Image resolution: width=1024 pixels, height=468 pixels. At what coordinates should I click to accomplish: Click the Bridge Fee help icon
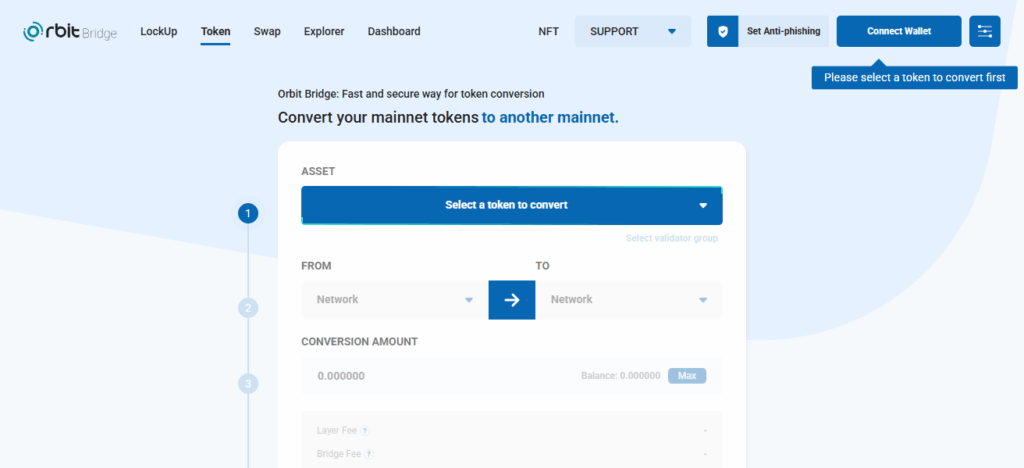[369, 454]
